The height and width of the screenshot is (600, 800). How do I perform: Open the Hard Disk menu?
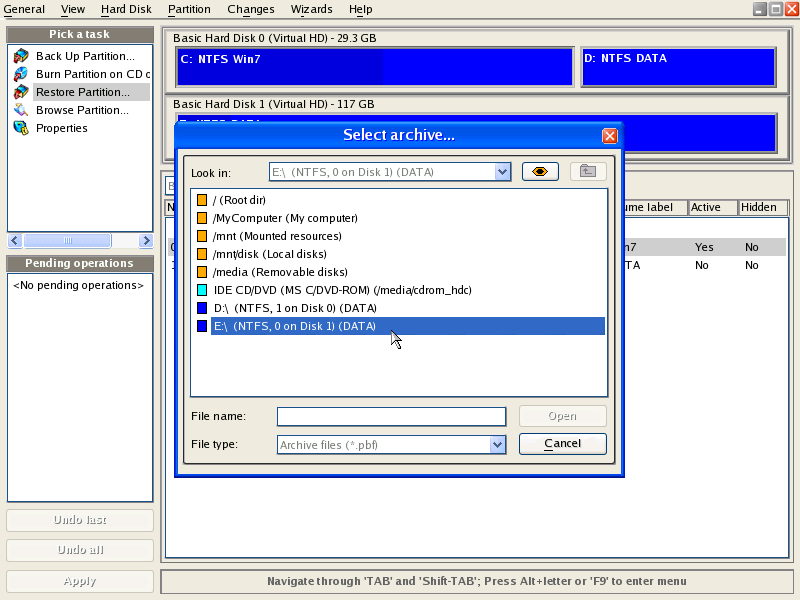click(126, 9)
